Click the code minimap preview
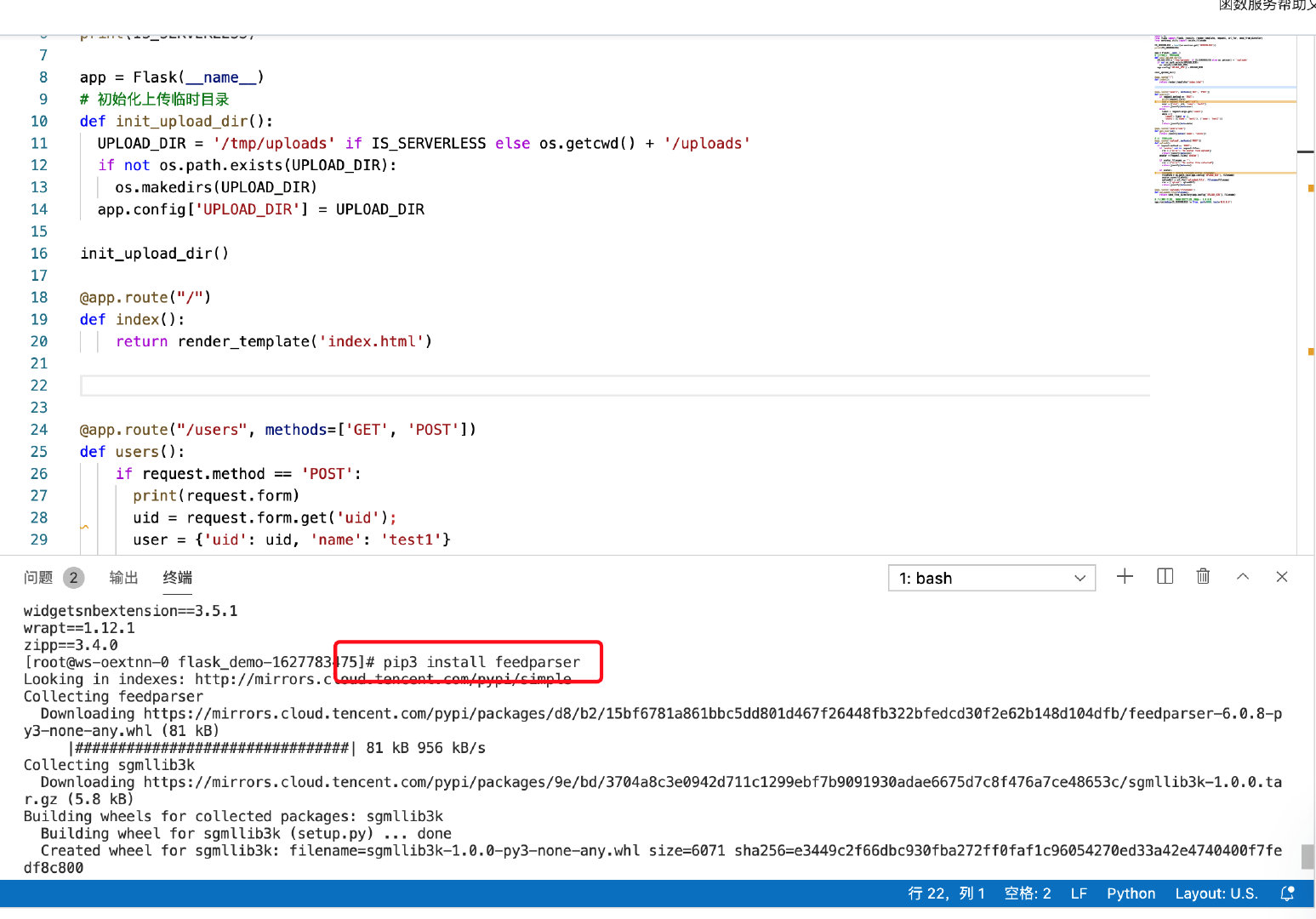The height and width of the screenshot is (919, 1316). 1223,119
